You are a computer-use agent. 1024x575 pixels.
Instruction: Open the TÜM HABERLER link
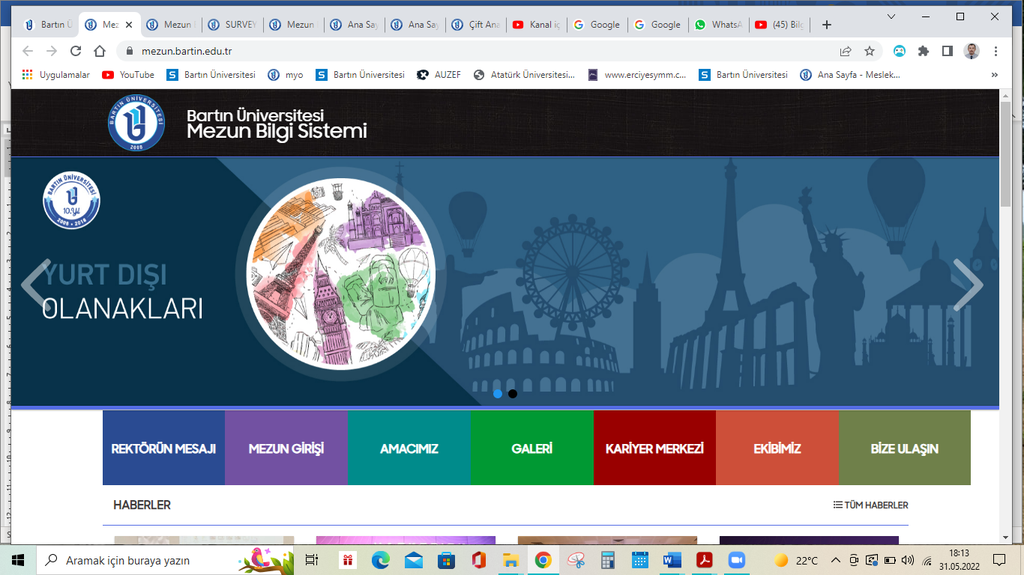coord(870,505)
